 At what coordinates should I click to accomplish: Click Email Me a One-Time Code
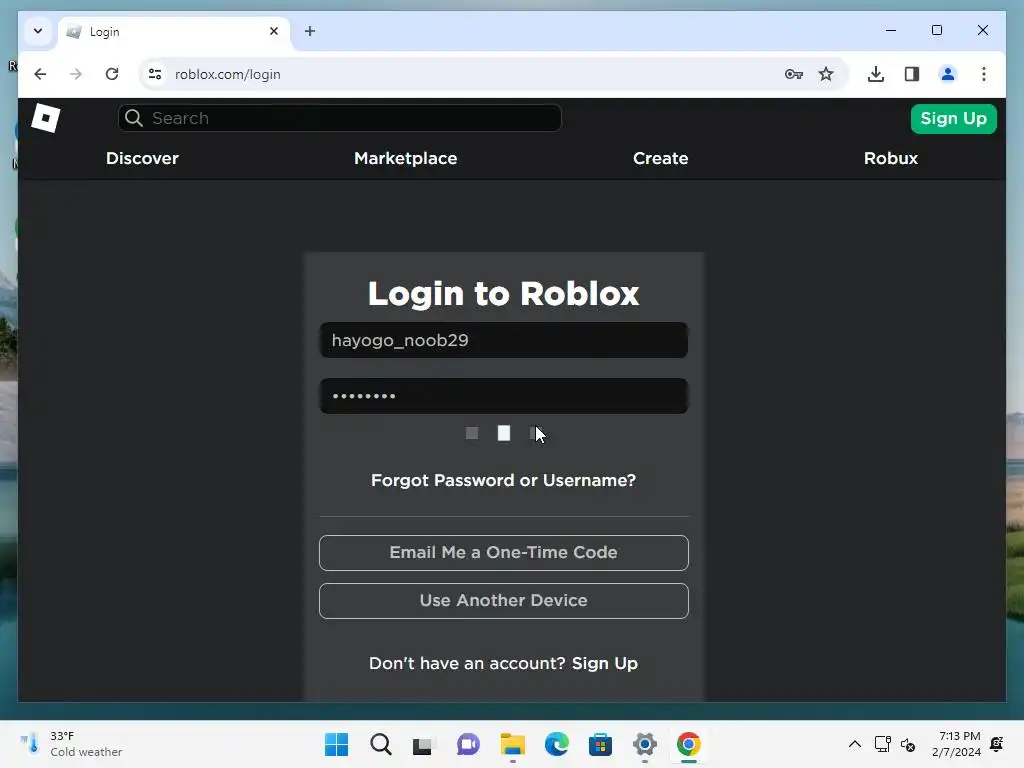pyautogui.click(x=504, y=552)
